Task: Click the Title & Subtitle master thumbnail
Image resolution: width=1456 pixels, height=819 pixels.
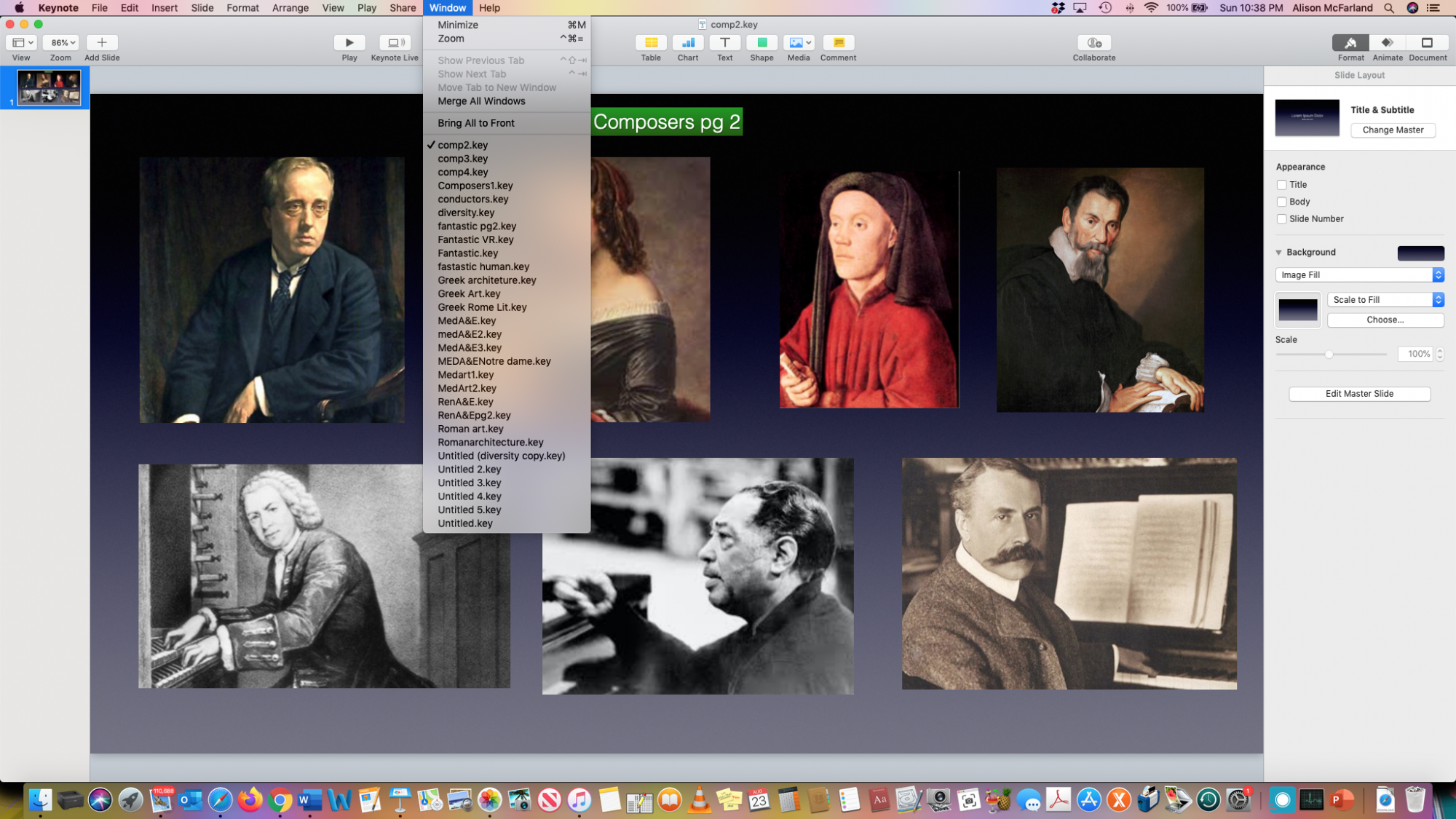Action: pos(1307,118)
